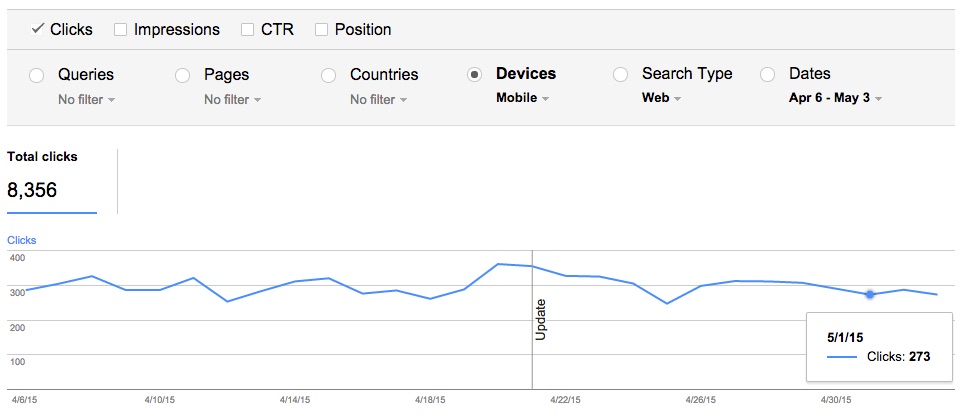
Task: Choose the Dates radio option
Action: (x=767, y=75)
